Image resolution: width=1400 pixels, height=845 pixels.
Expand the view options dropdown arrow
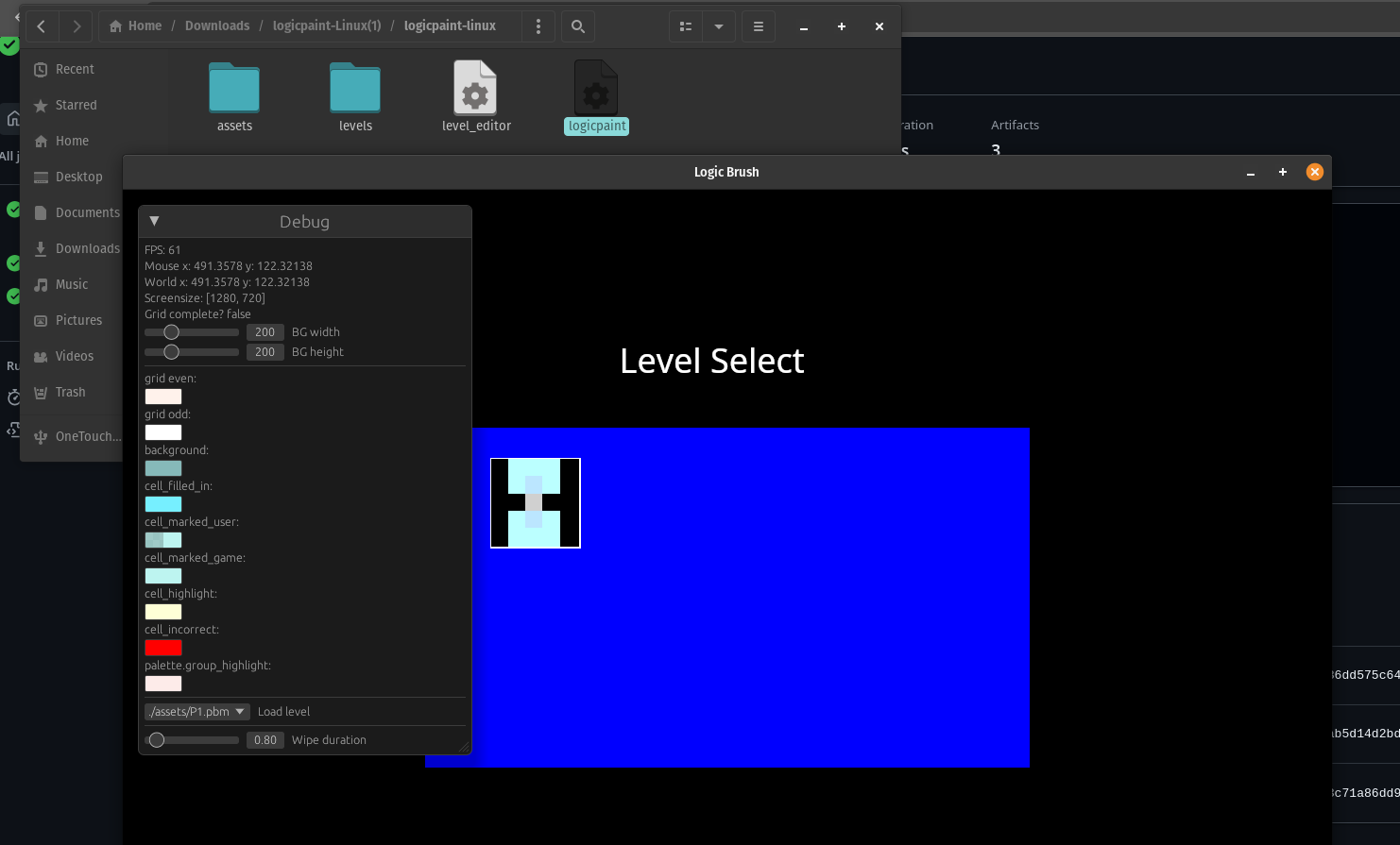[x=719, y=26]
